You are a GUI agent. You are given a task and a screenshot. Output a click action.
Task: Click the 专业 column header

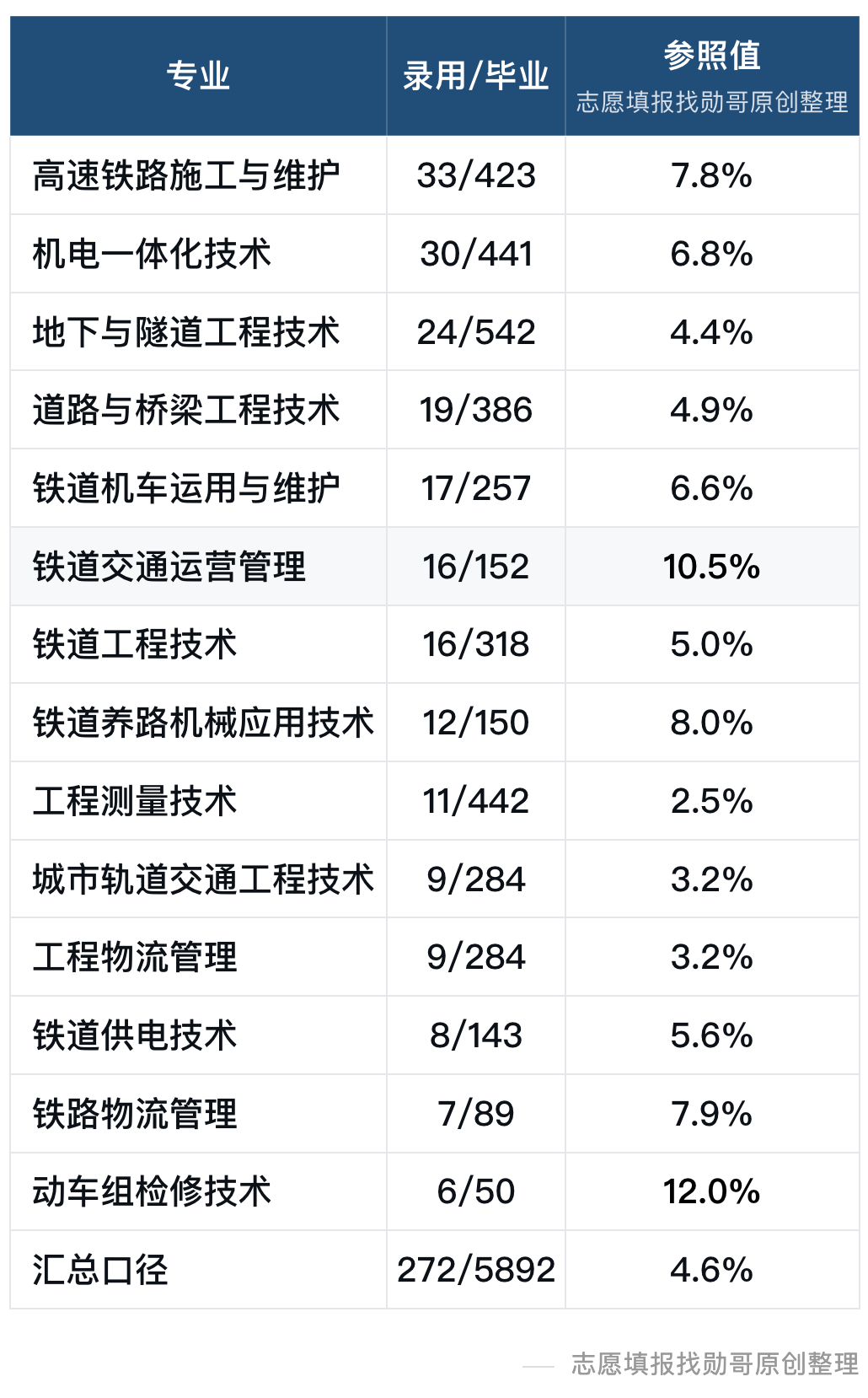click(x=198, y=76)
